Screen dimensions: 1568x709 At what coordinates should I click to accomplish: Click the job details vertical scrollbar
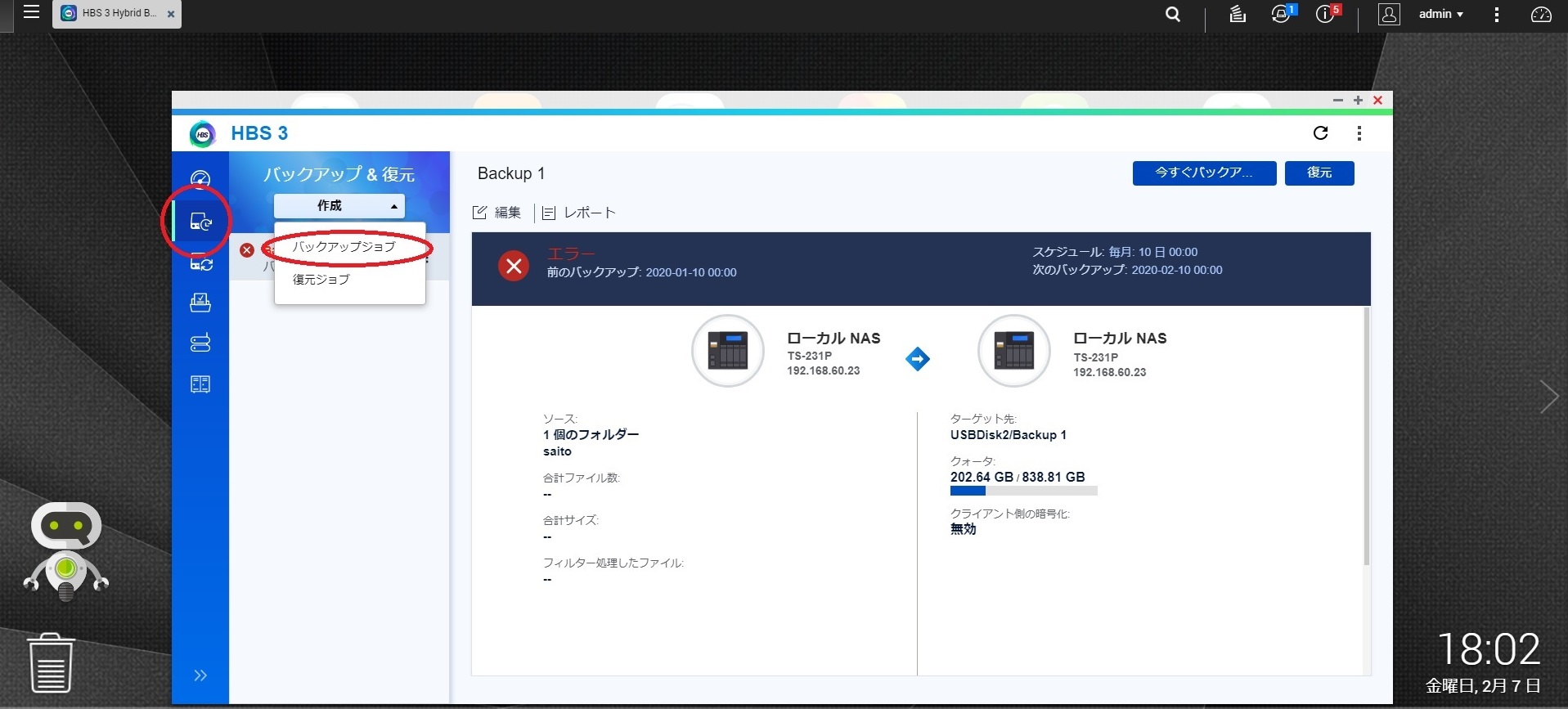tap(1366, 436)
